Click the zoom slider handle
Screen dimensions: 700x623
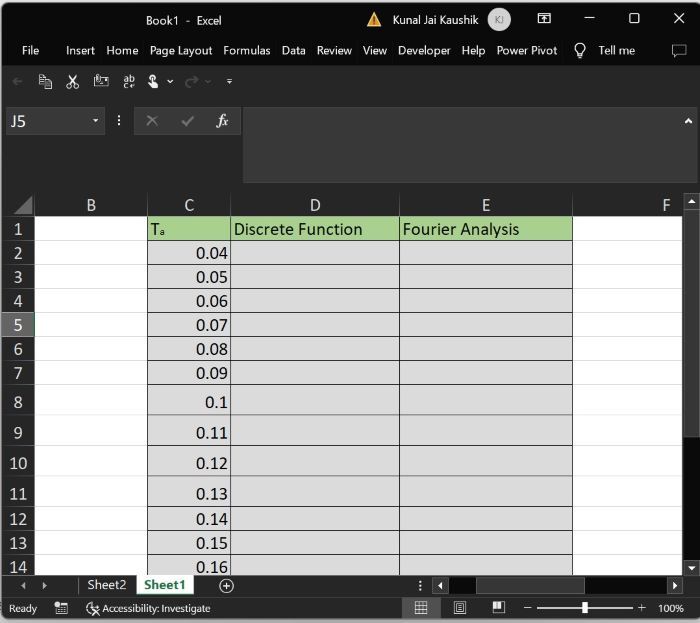pyautogui.click(x=585, y=608)
